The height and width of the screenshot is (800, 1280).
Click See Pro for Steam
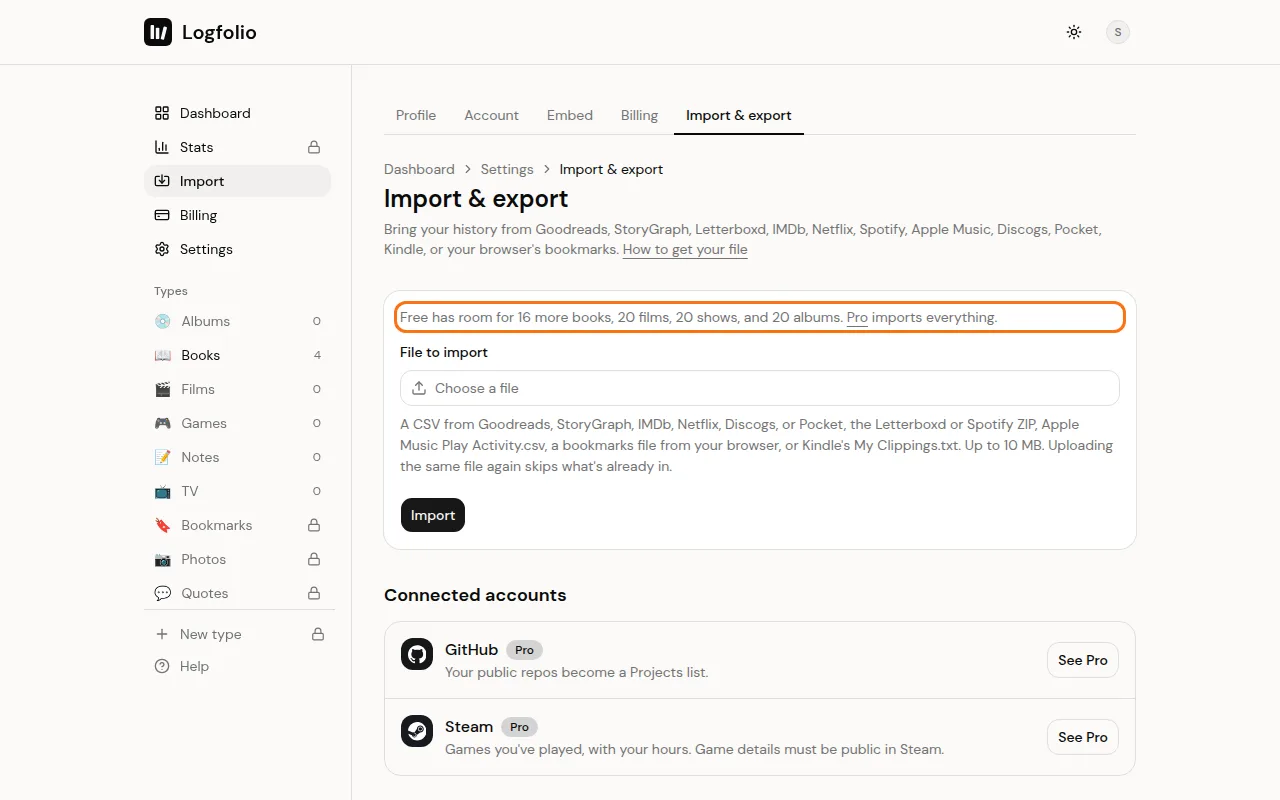(1083, 737)
